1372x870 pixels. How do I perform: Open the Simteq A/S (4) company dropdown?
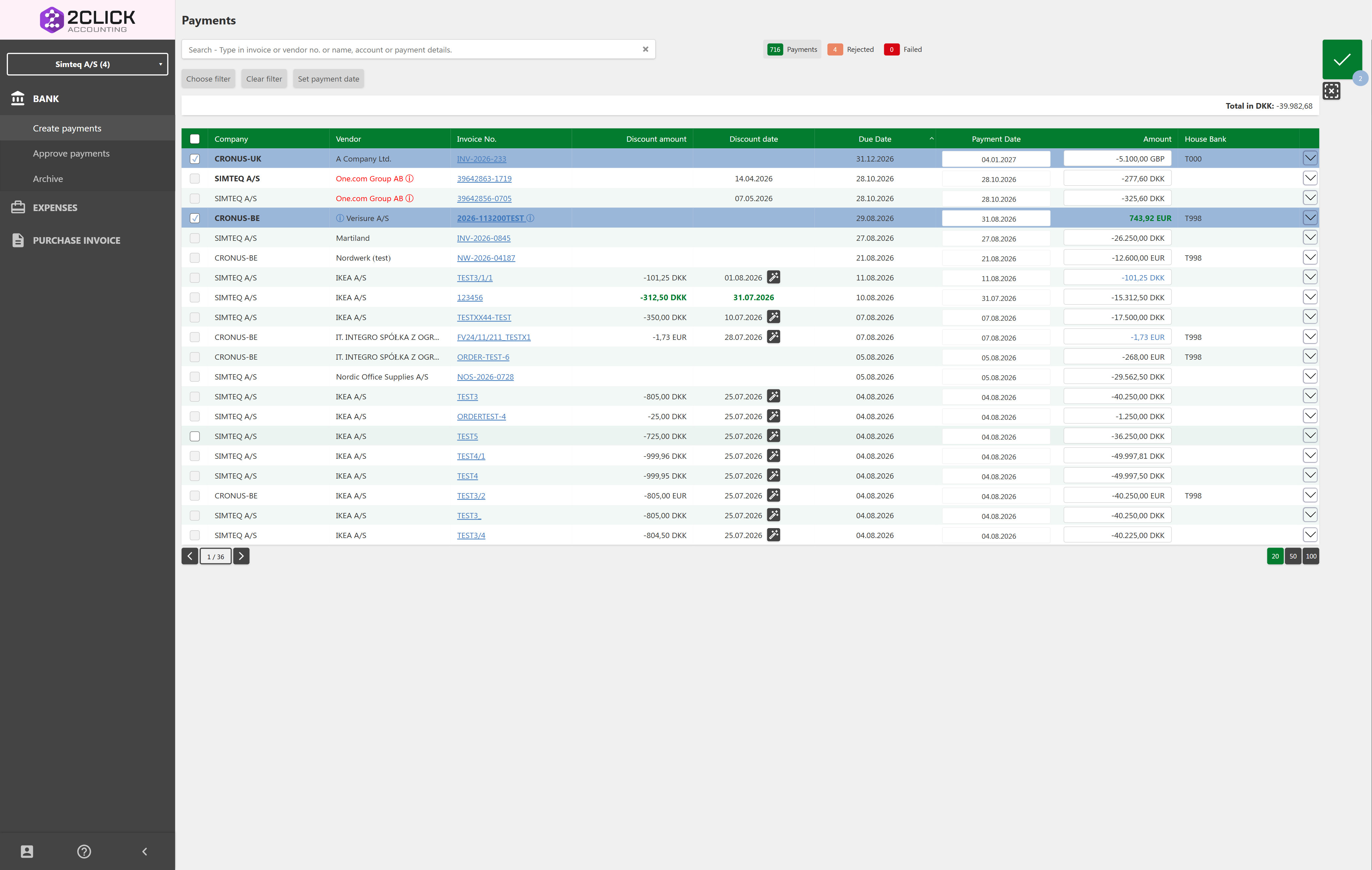point(87,64)
